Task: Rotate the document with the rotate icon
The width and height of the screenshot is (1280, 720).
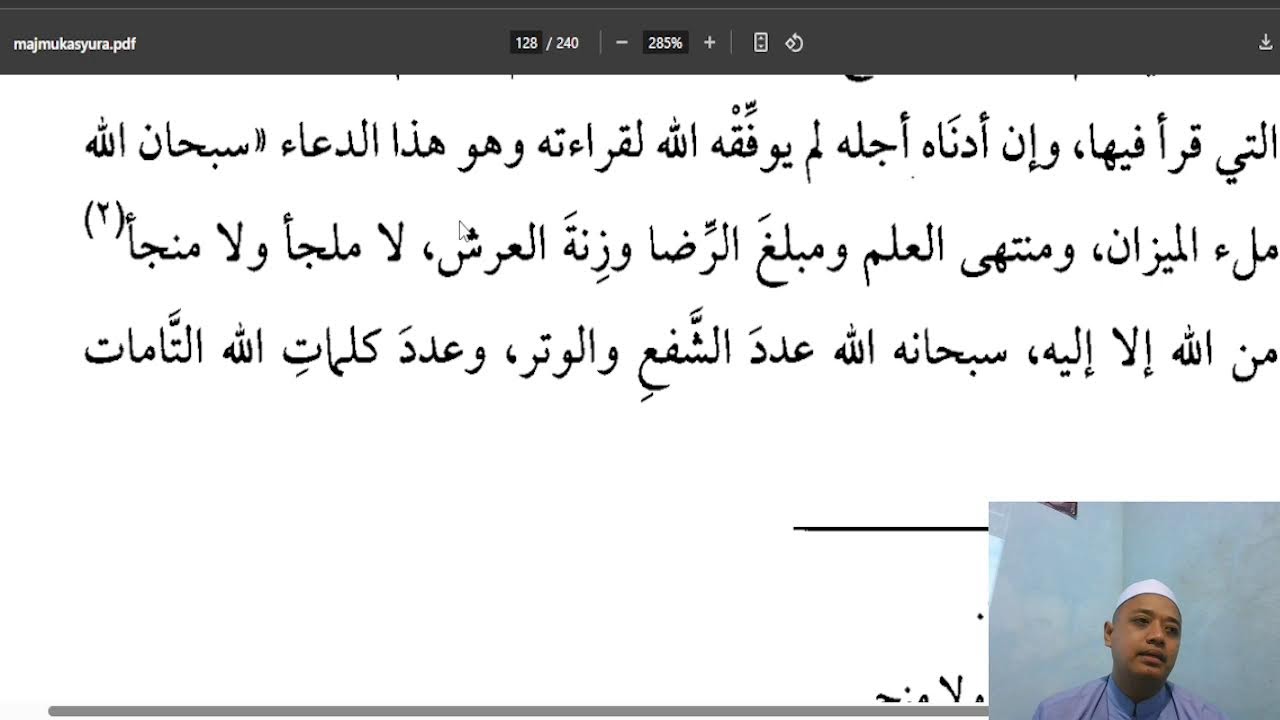Action: [794, 43]
